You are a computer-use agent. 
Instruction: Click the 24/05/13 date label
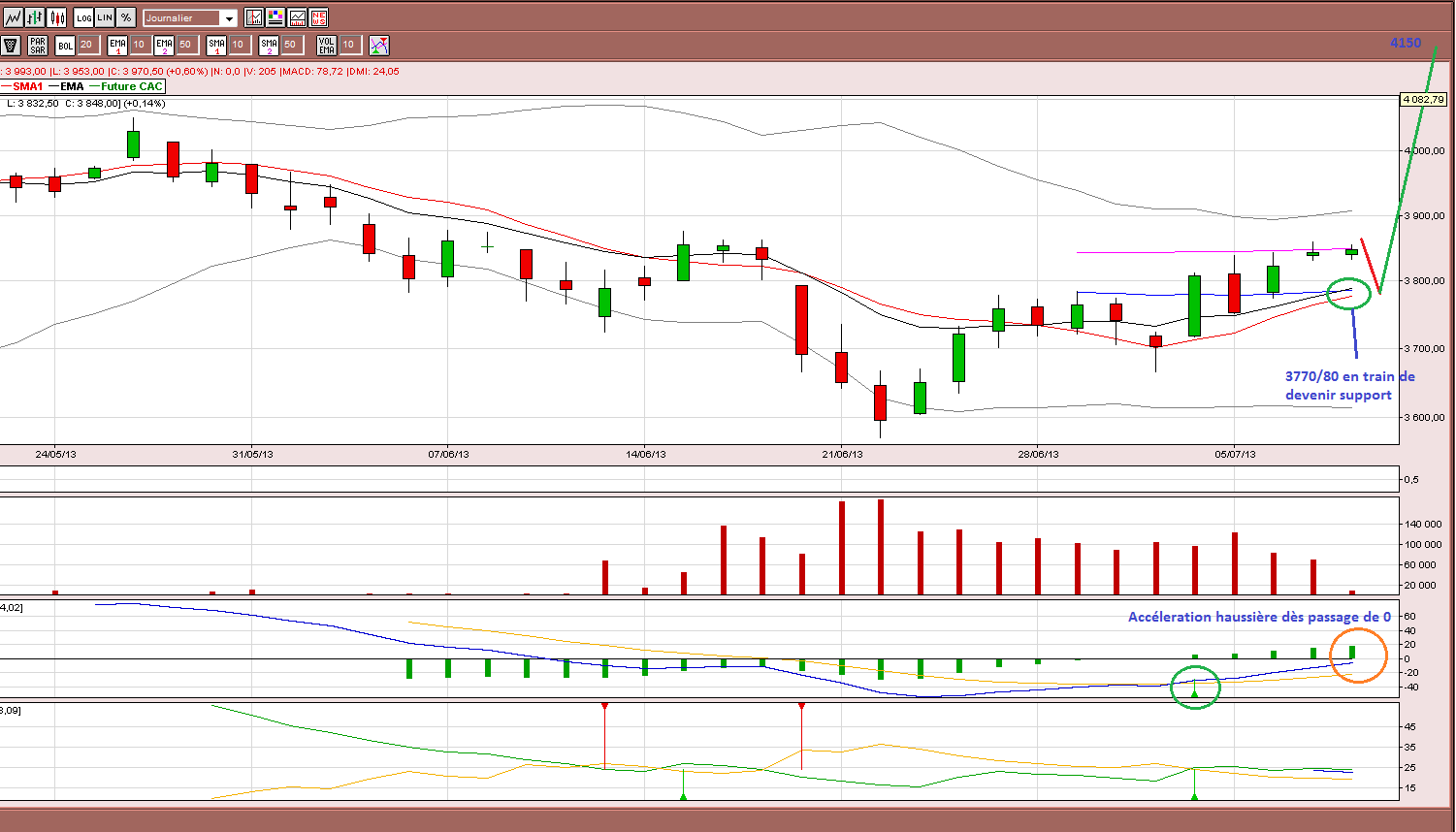[54, 453]
